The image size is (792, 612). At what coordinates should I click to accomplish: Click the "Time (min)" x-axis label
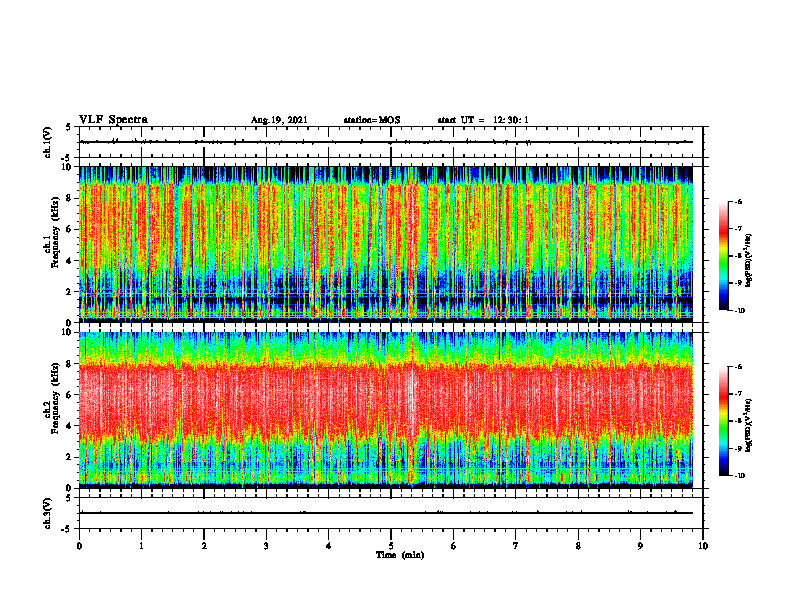(400, 555)
